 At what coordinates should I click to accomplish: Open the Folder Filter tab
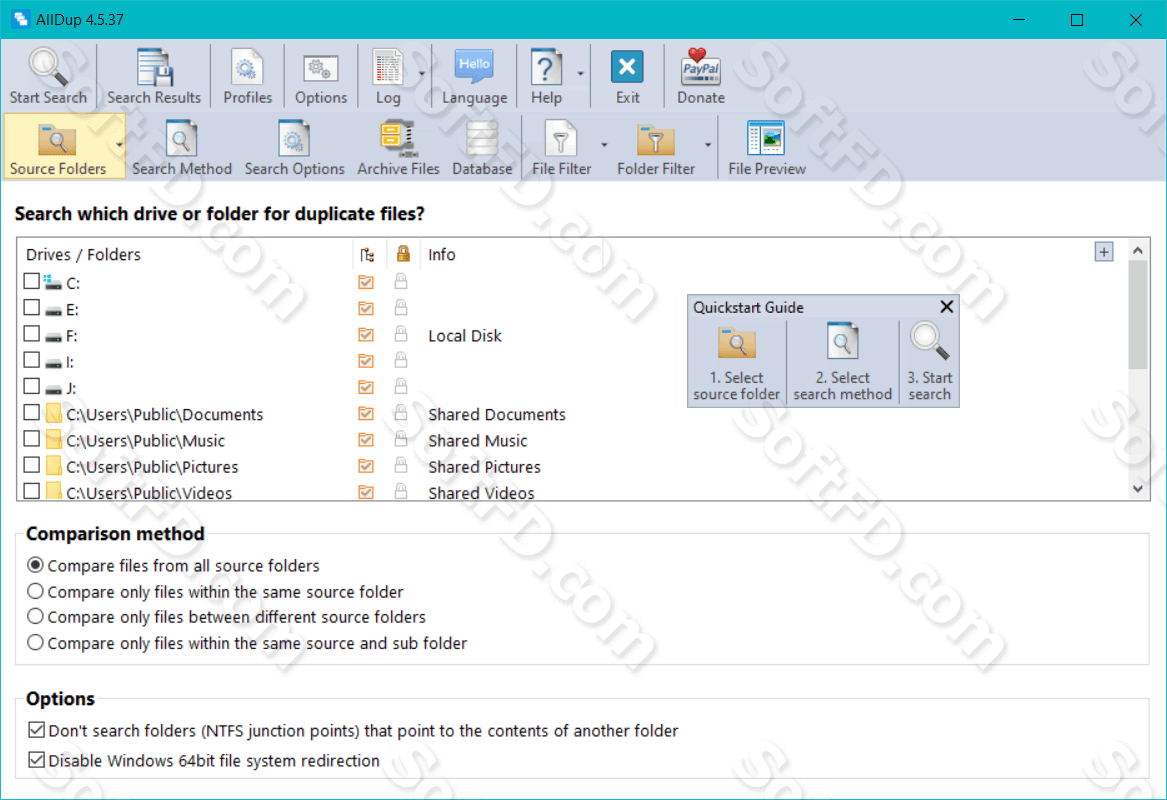[656, 147]
